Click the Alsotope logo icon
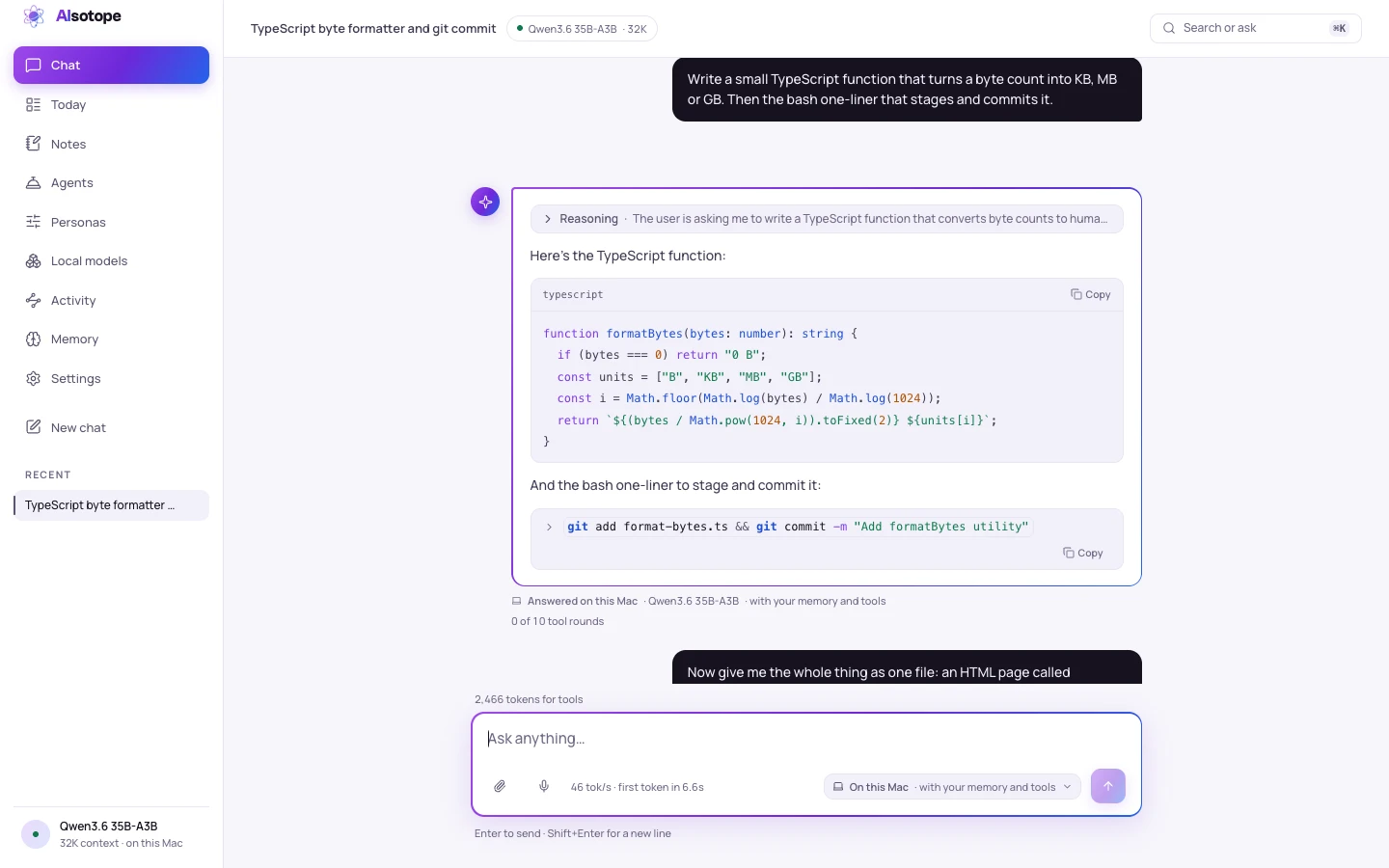 34,16
